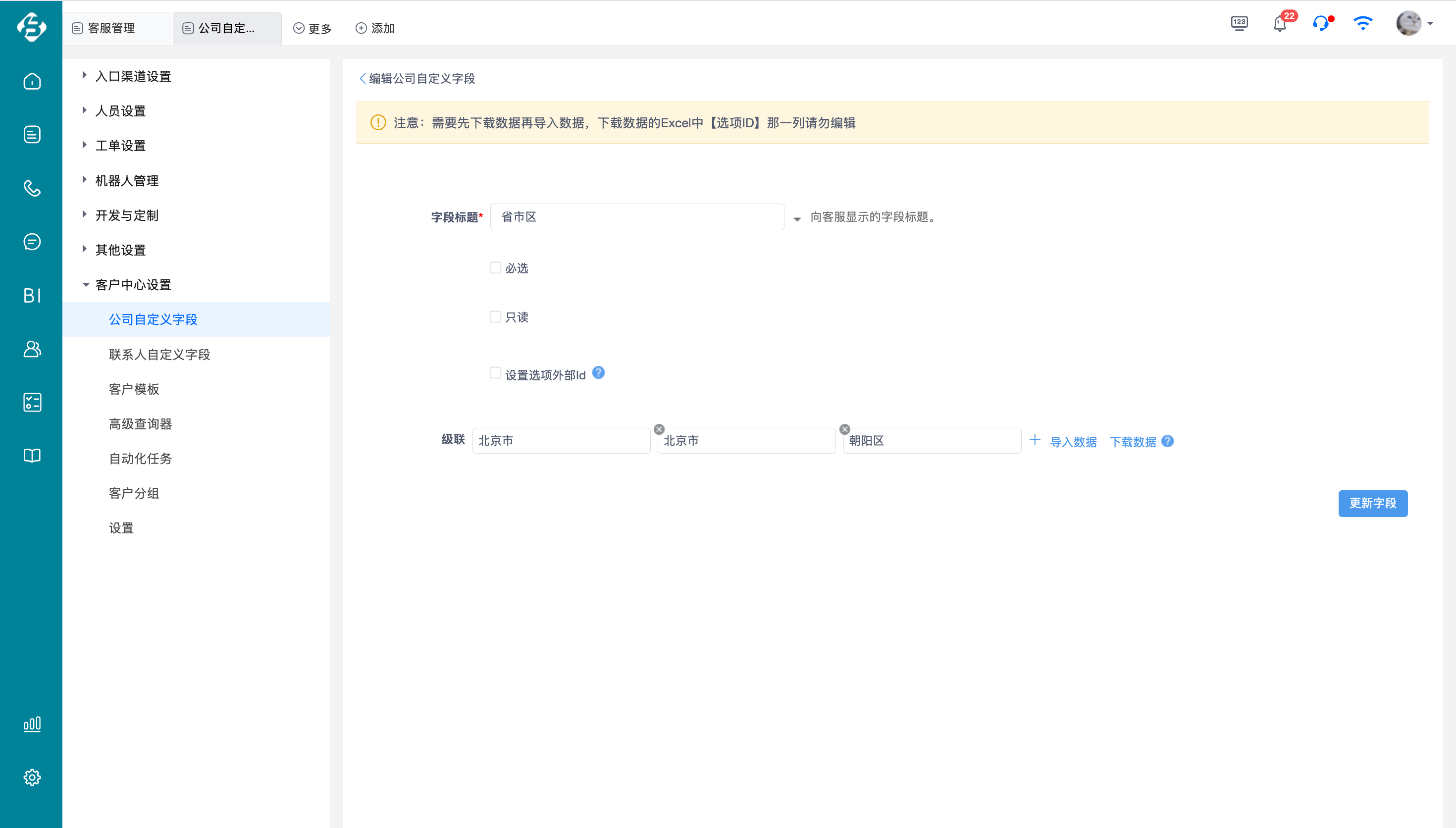Viewport: 1456px width, 828px height.
Task: Click the BI analytics sidebar icon
Action: coord(32,295)
